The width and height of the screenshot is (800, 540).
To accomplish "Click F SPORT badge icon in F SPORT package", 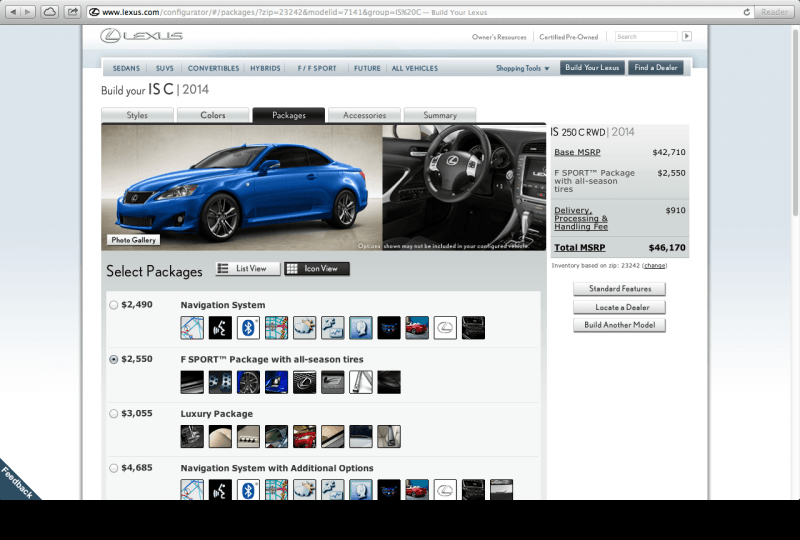I will [332, 382].
